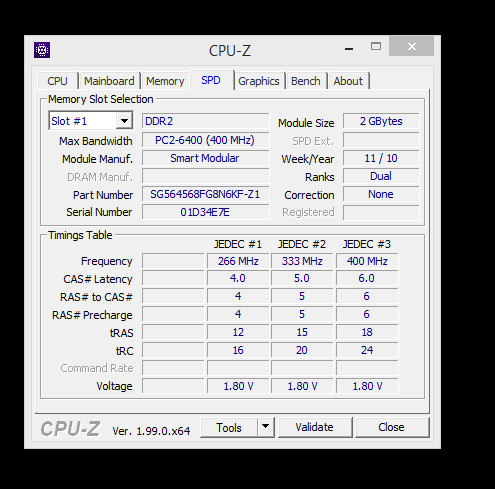Click the Validate button
Image resolution: width=495 pixels, height=489 pixels.
315,427
